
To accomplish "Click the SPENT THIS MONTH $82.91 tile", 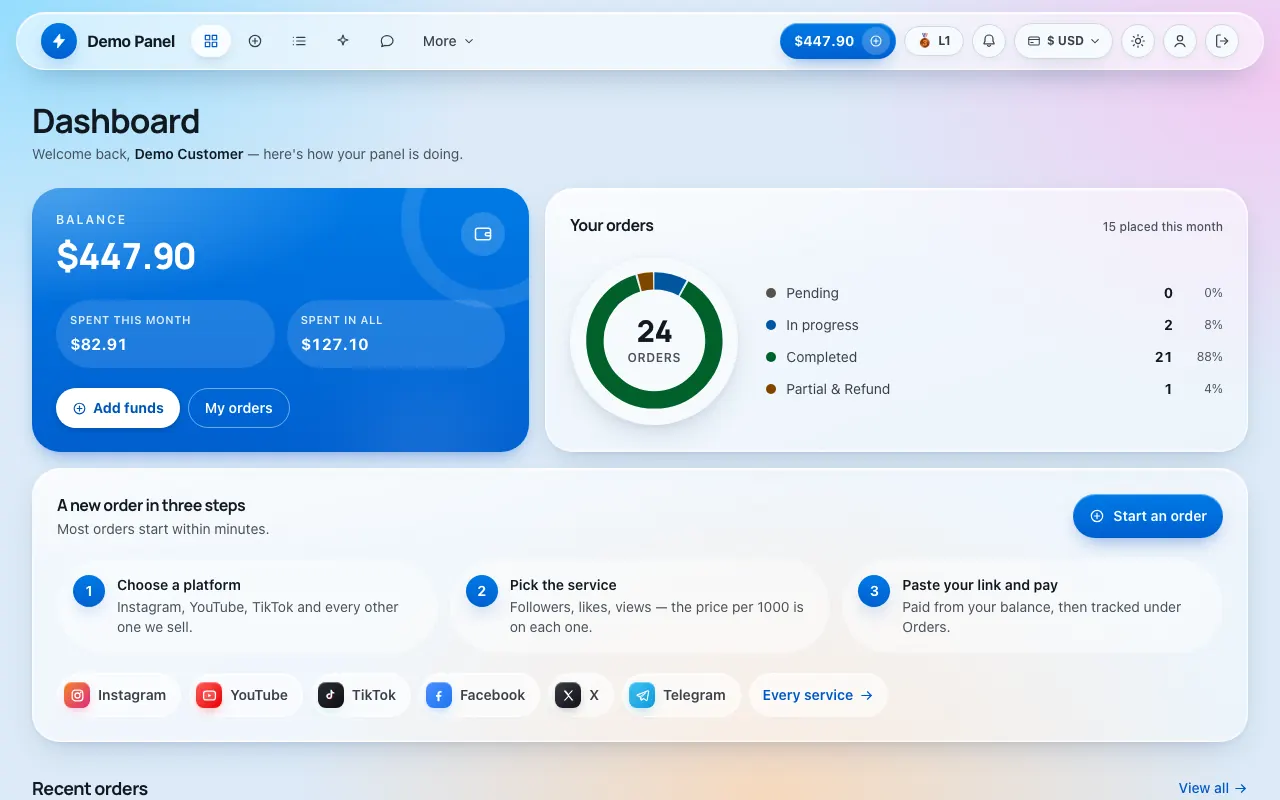I will [x=165, y=334].
